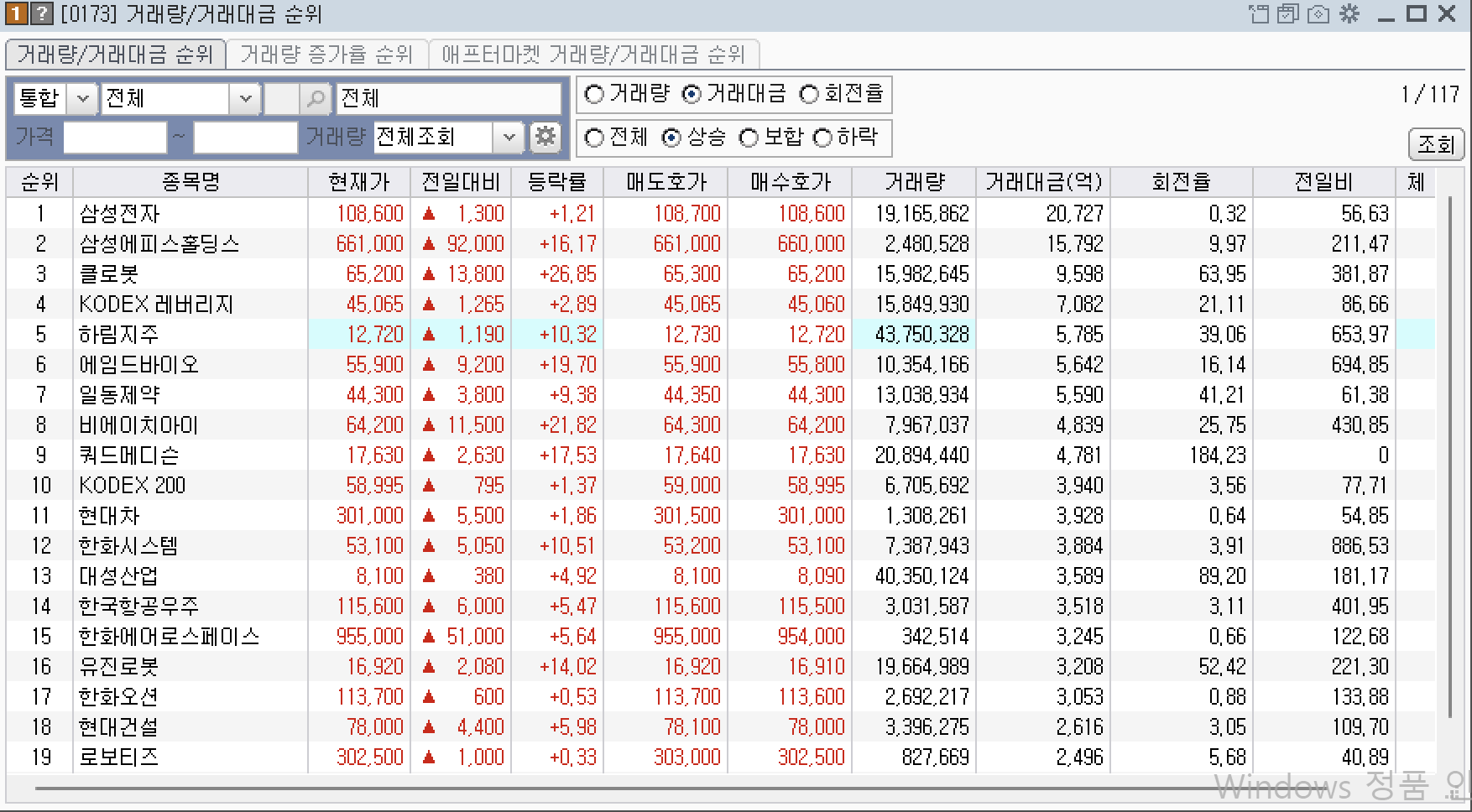Select the 보합 radio button
Viewport: 1472px width, 812px height.
(749, 138)
